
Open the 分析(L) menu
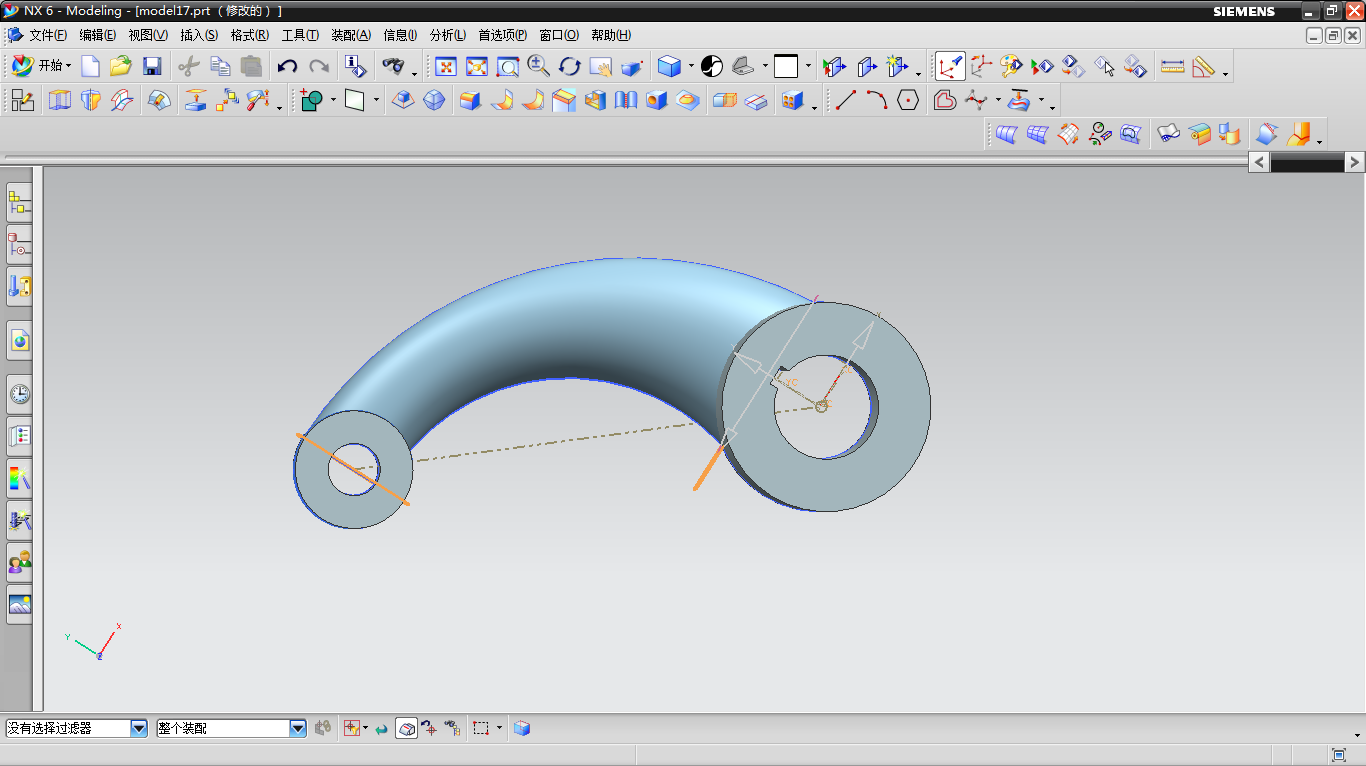[x=447, y=35]
